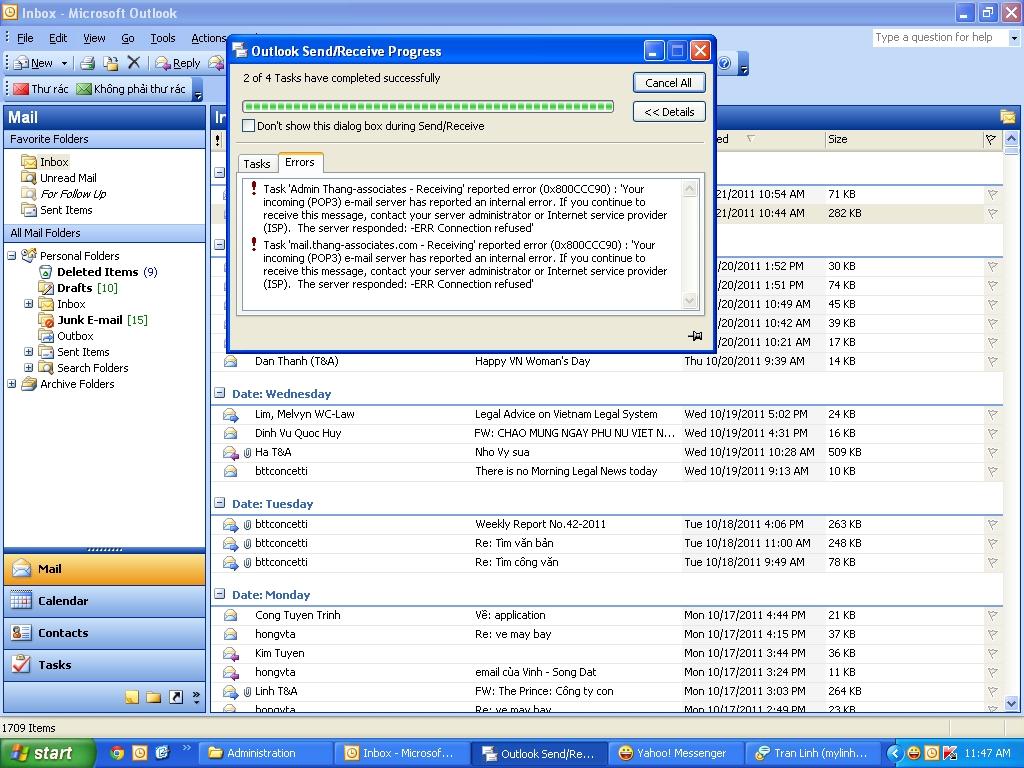Flag the Dan Thanh (T&A) message
Image resolution: width=1024 pixels, height=768 pixels.
click(x=992, y=361)
